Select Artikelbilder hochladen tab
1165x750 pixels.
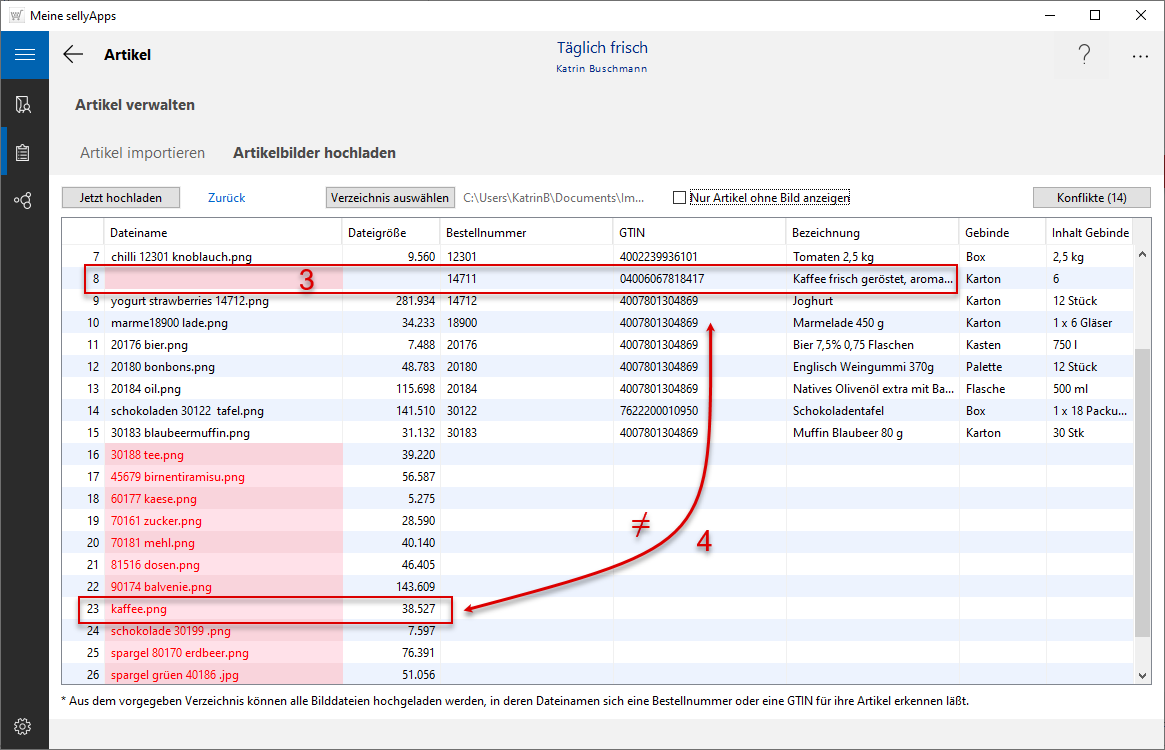point(314,153)
